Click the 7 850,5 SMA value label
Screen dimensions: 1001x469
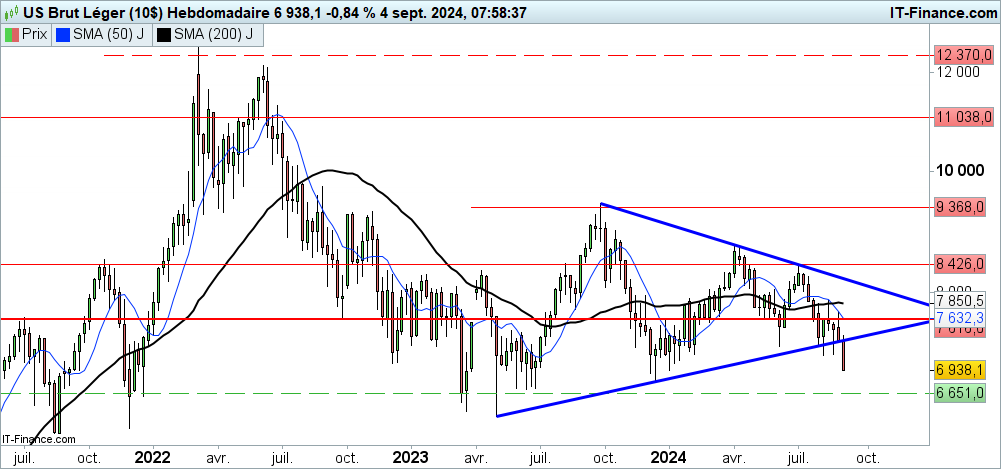[964, 301]
